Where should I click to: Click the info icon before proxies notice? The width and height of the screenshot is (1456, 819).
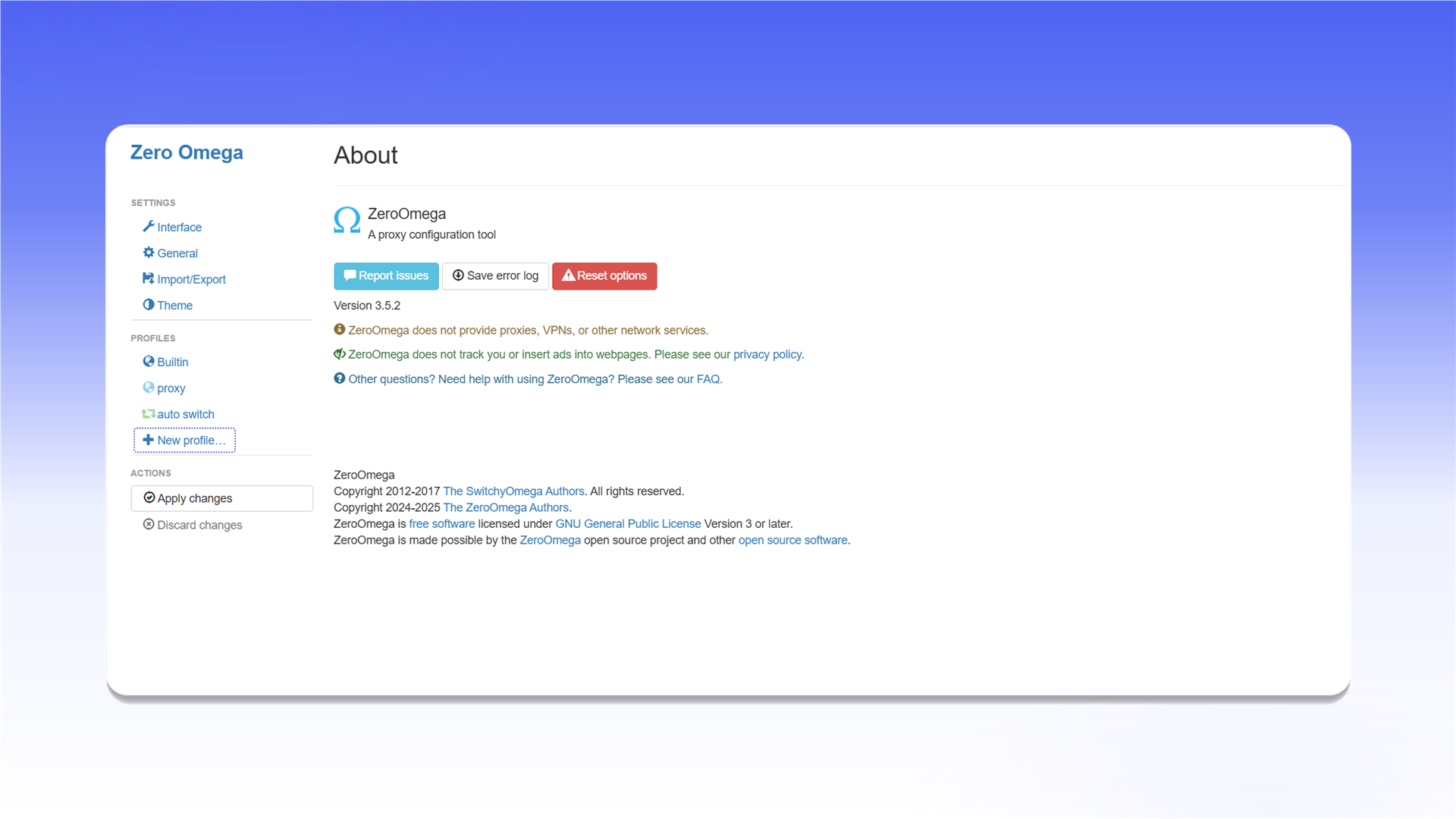(340, 329)
